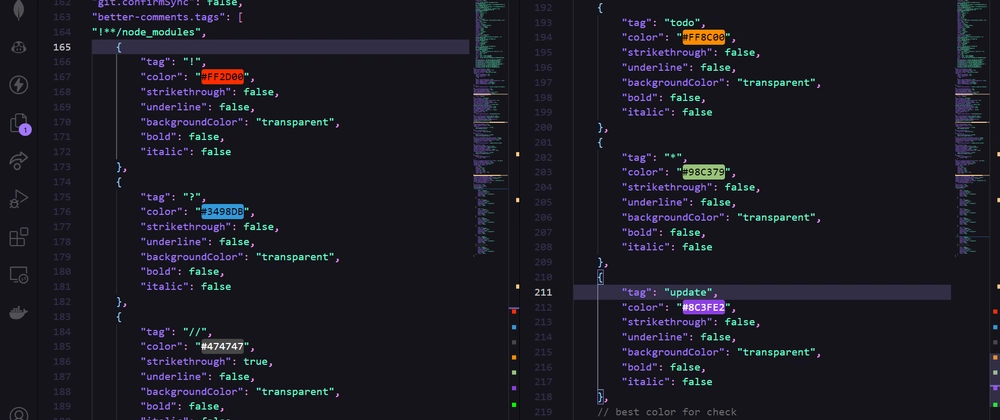Select the #474747 gray color value

coord(222,347)
